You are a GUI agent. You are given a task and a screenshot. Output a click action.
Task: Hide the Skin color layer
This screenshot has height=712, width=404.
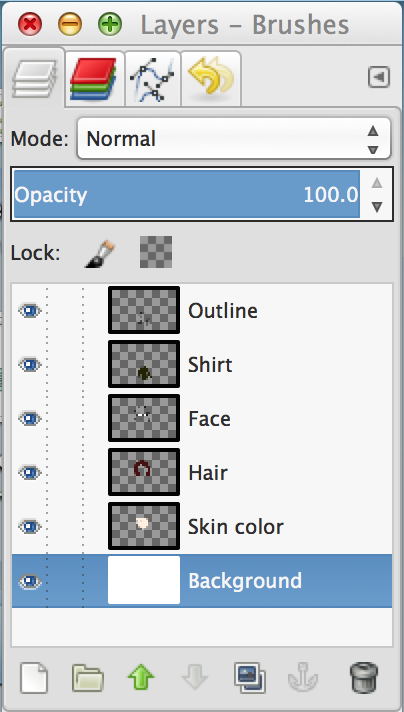coord(30,527)
